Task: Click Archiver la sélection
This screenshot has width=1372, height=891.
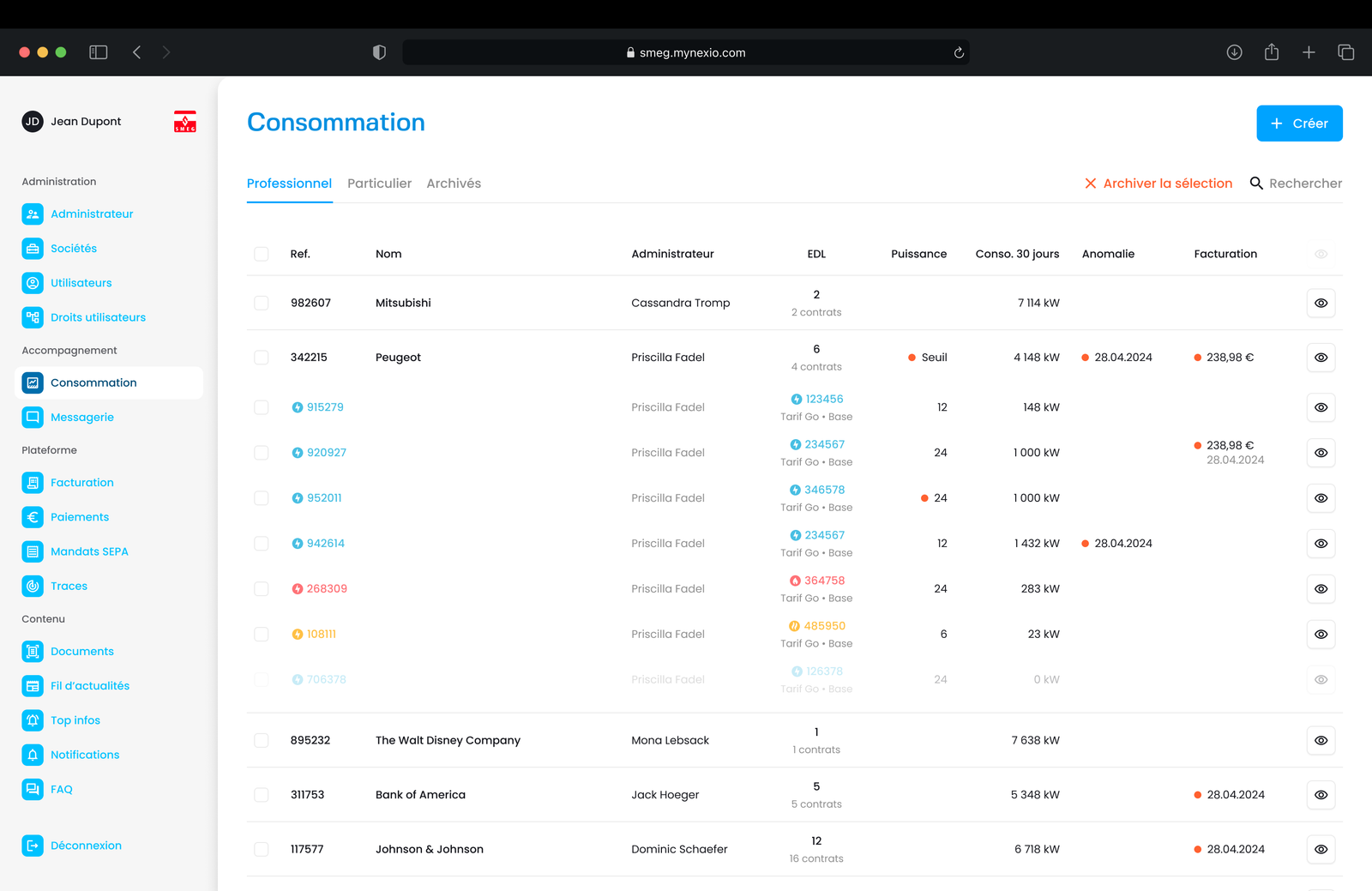Action: [x=1158, y=184]
